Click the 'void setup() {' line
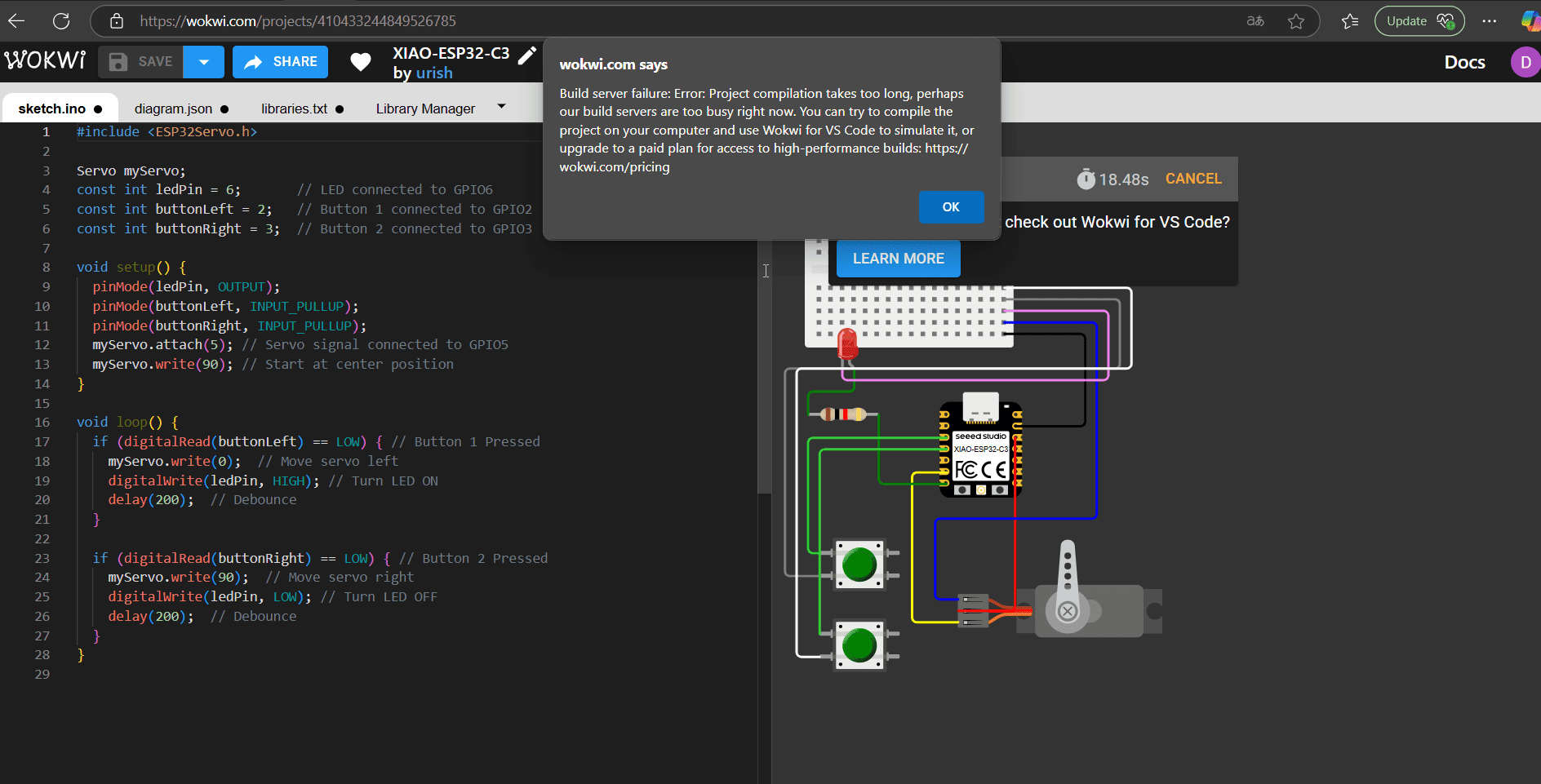Screen dimensions: 1541x784 coord(131,267)
